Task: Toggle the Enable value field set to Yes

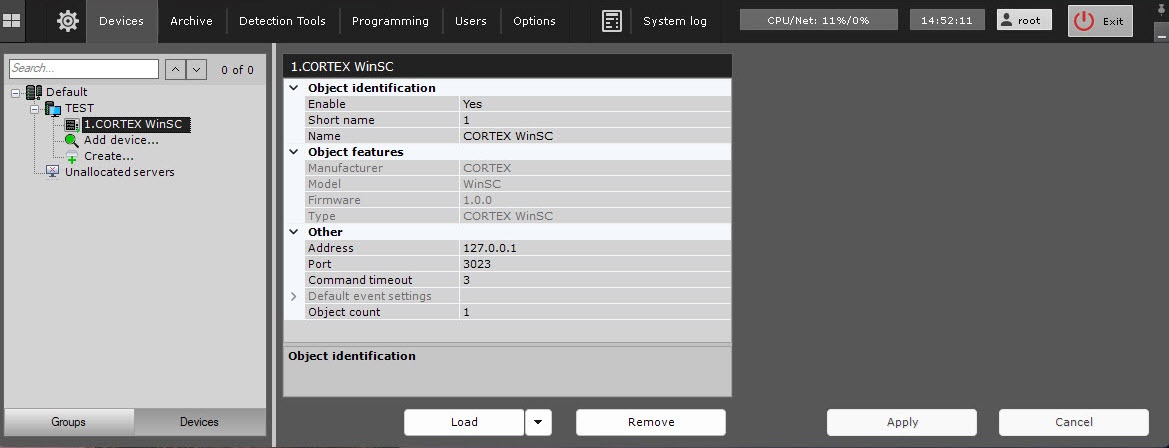Action: [x=594, y=104]
